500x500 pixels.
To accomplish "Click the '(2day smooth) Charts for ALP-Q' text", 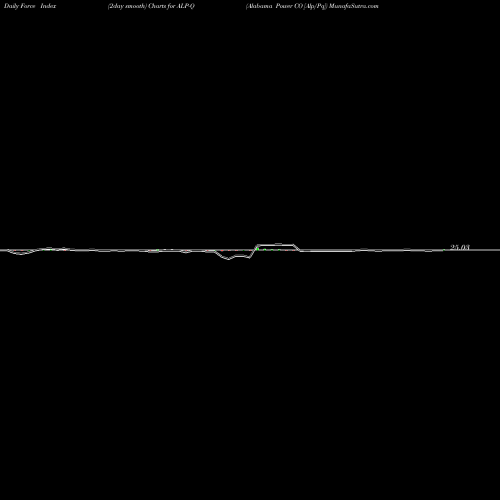I will click(x=151, y=6).
